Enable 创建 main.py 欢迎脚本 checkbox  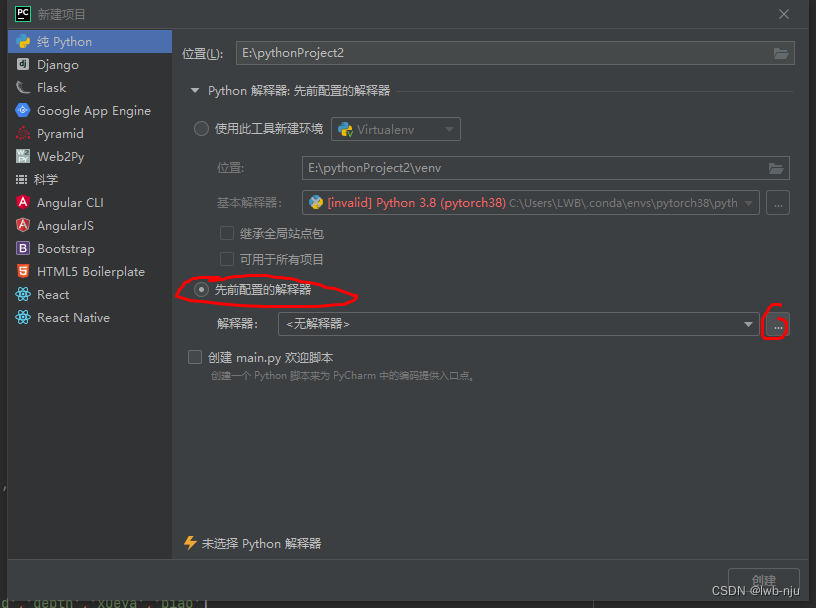[x=195, y=357]
